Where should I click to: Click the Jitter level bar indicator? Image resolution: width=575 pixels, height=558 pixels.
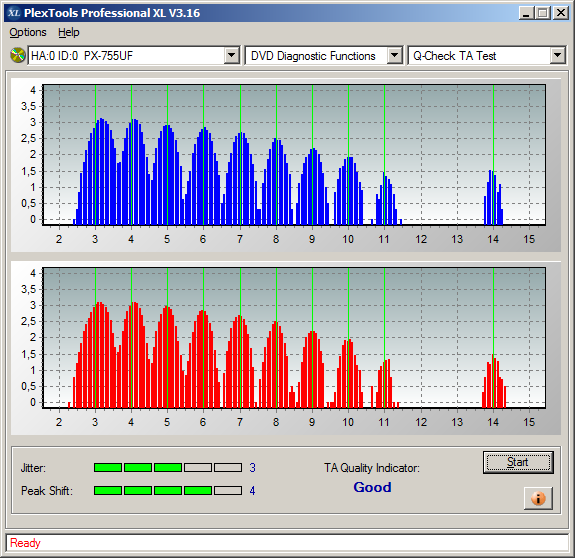[x=168, y=467]
